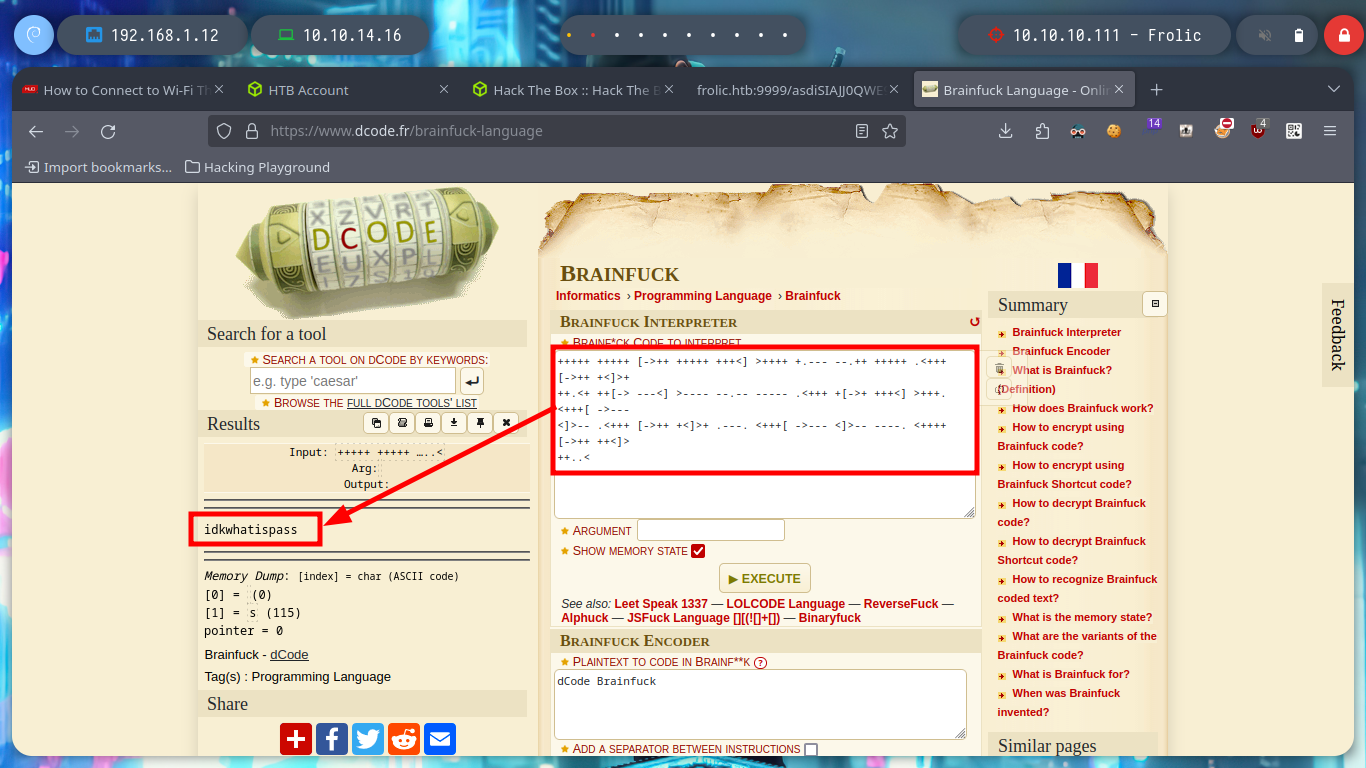Open the Feedback side tab
The width and height of the screenshot is (1366, 768).
[x=1337, y=334]
